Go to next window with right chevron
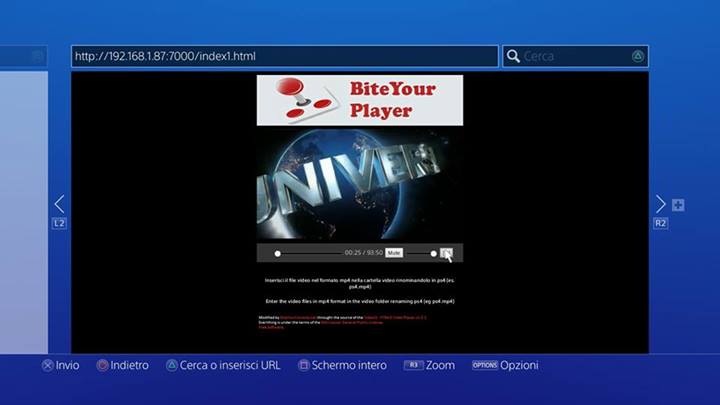 click(660, 204)
